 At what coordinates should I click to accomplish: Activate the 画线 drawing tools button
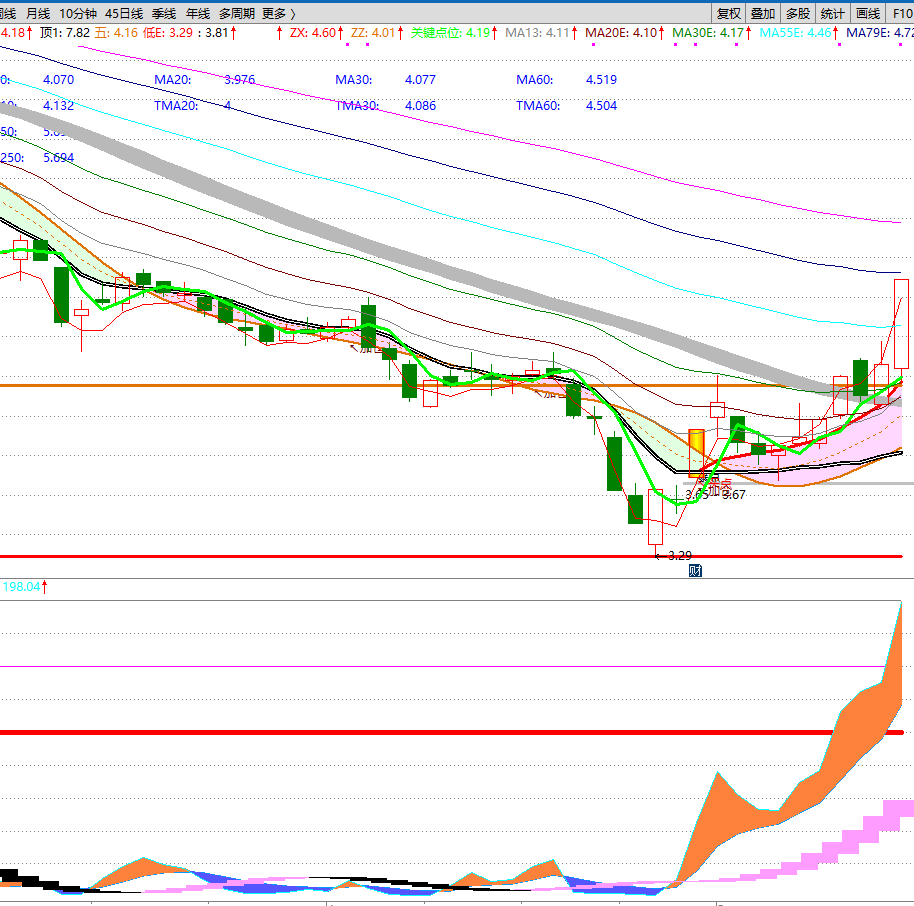pos(867,13)
